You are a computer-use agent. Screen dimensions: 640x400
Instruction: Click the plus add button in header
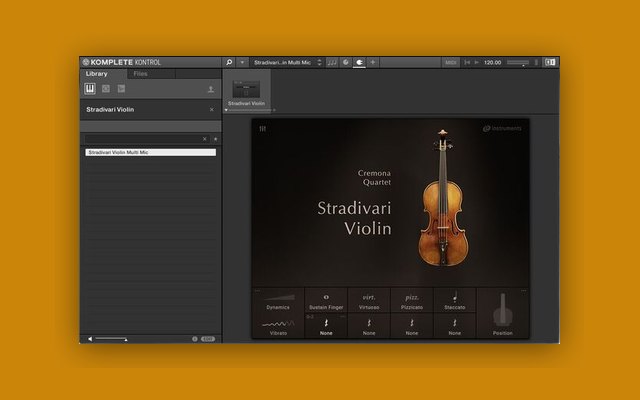pos(372,62)
